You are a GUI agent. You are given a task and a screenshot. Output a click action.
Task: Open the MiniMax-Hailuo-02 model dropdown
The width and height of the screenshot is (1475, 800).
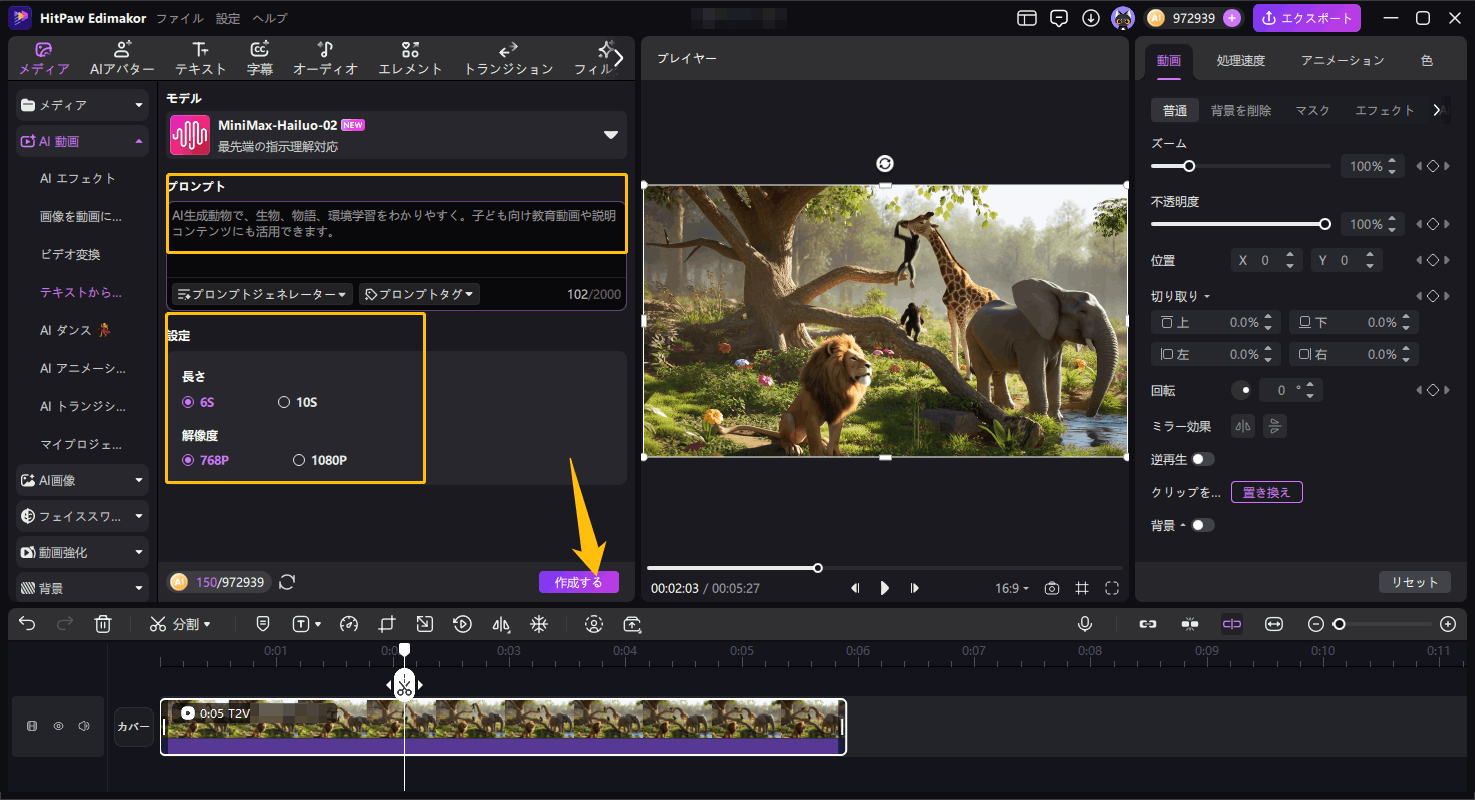[x=610, y=135]
